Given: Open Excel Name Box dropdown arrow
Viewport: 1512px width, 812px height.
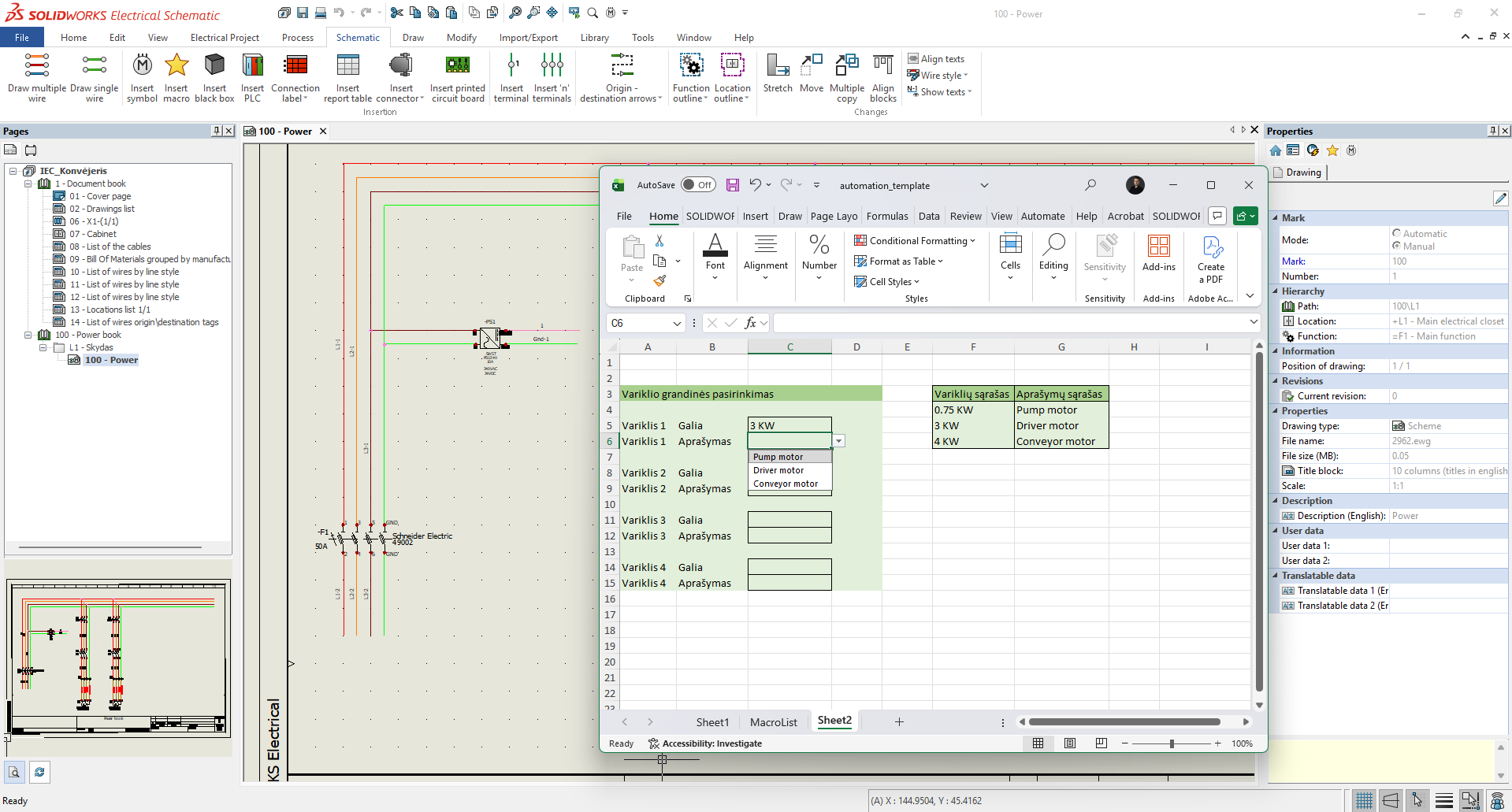Looking at the screenshot, I should 677,323.
